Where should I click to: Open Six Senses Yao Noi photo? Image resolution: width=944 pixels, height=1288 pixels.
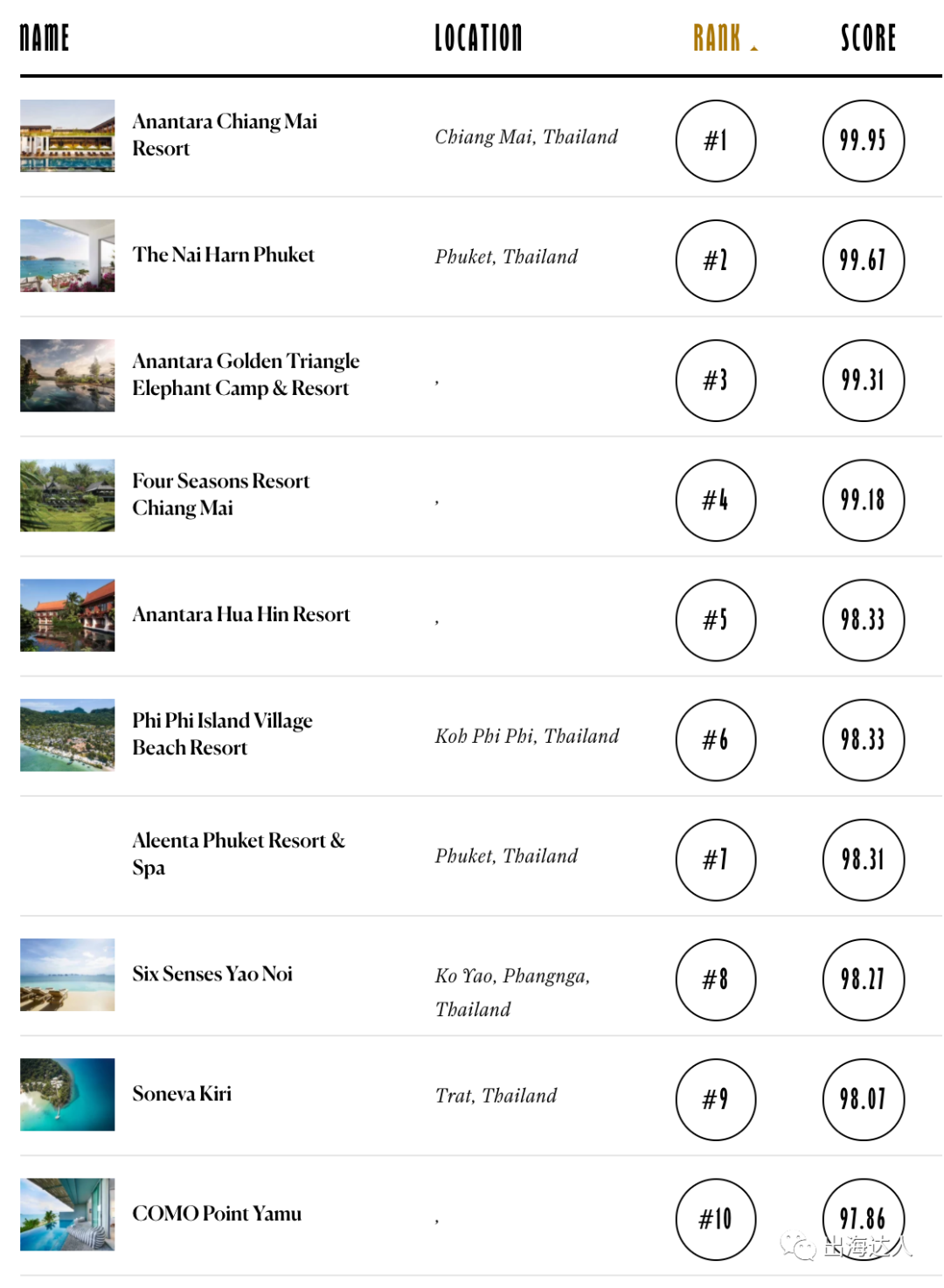pyautogui.click(x=67, y=974)
